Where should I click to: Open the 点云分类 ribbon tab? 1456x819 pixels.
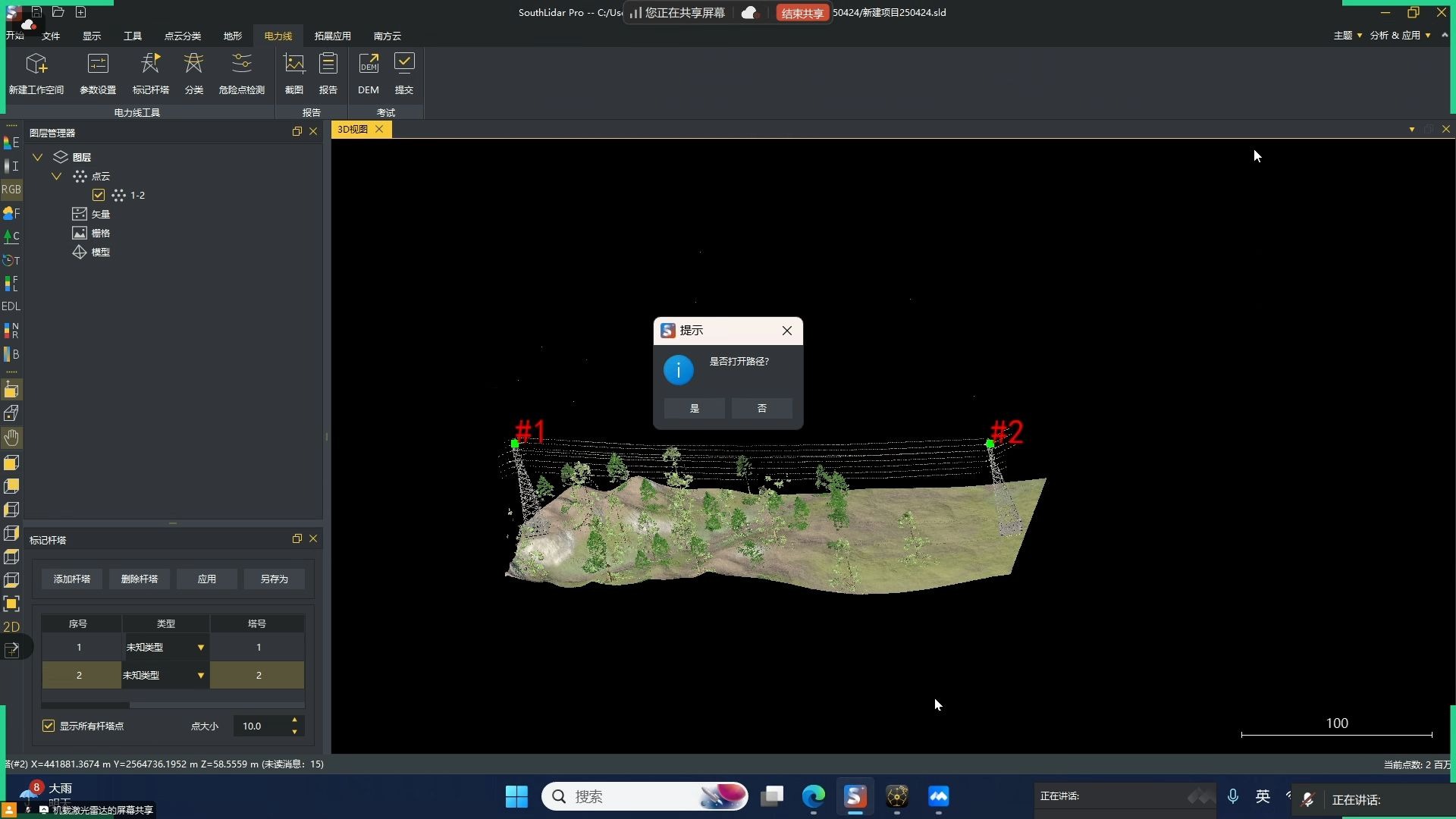(x=182, y=36)
